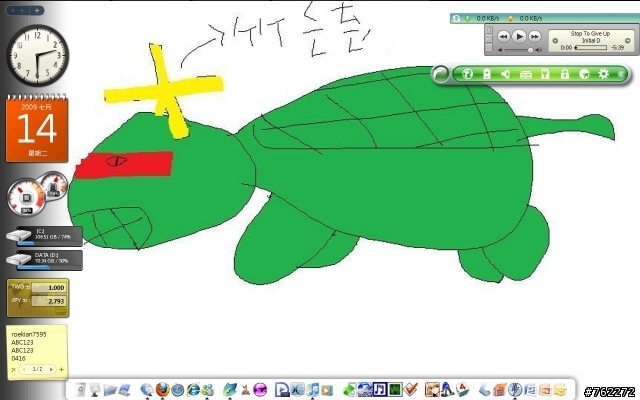Click the analog clock gadget
Image resolution: width=640 pixels, height=400 pixels.
38,55
